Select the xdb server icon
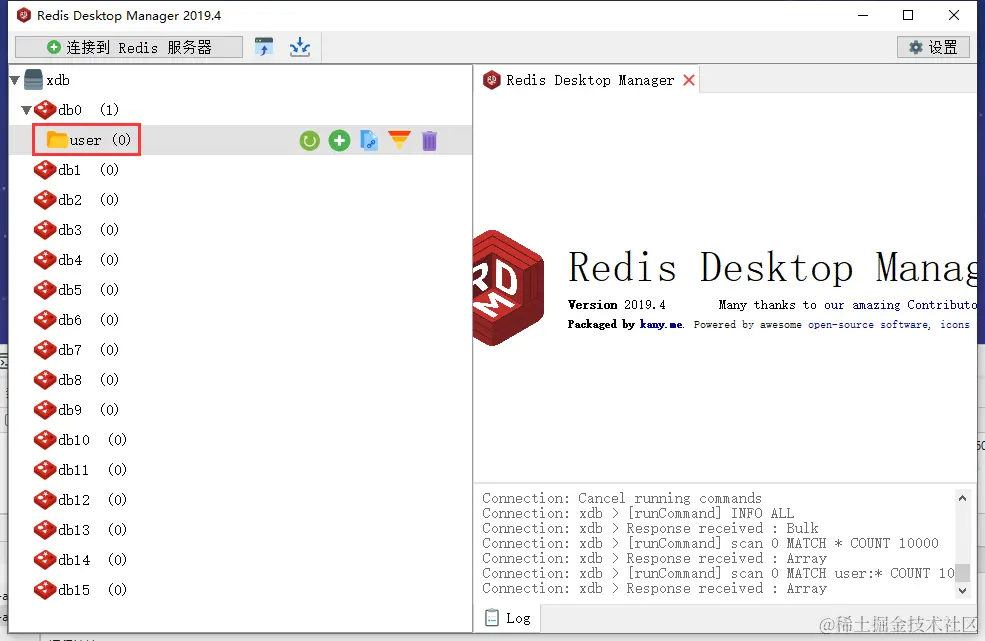The width and height of the screenshot is (985, 641). pyautogui.click(x=33, y=80)
